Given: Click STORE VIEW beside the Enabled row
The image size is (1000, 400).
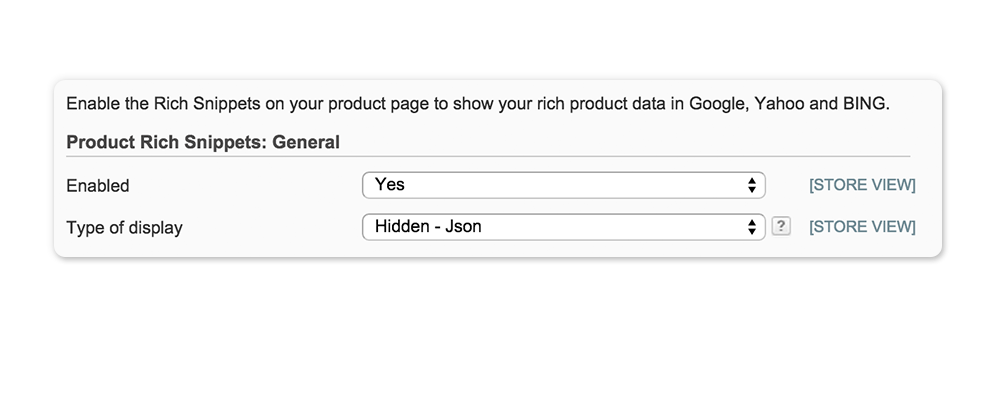Looking at the screenshot, I should click(862, 185).
